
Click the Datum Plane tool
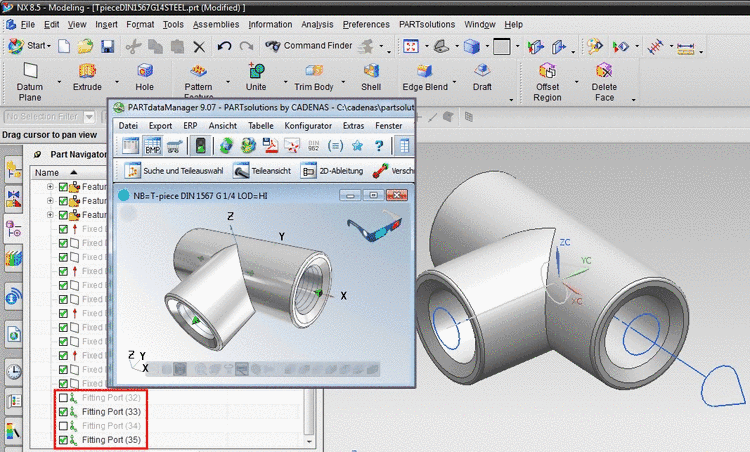pyautogui.click(x=30, y=82)
